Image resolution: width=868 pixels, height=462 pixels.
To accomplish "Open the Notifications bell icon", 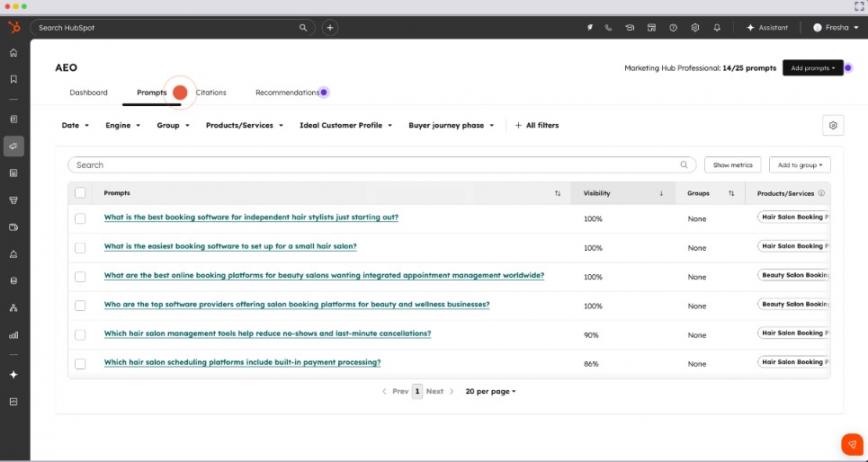I will [x=717, y=28].
